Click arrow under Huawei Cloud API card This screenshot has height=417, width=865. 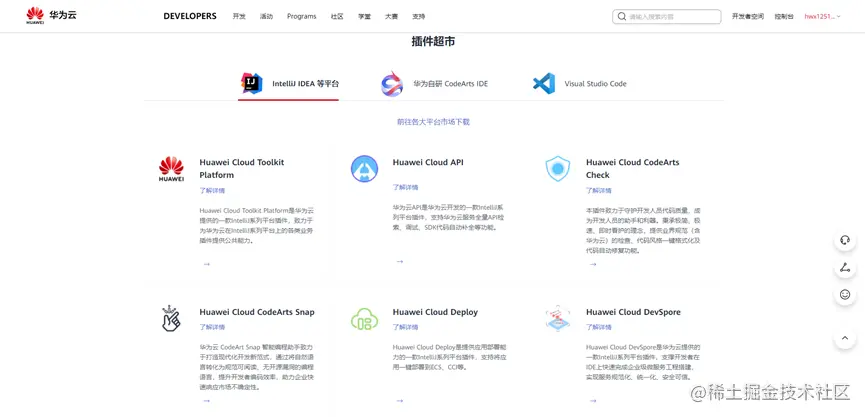[400, 261]
